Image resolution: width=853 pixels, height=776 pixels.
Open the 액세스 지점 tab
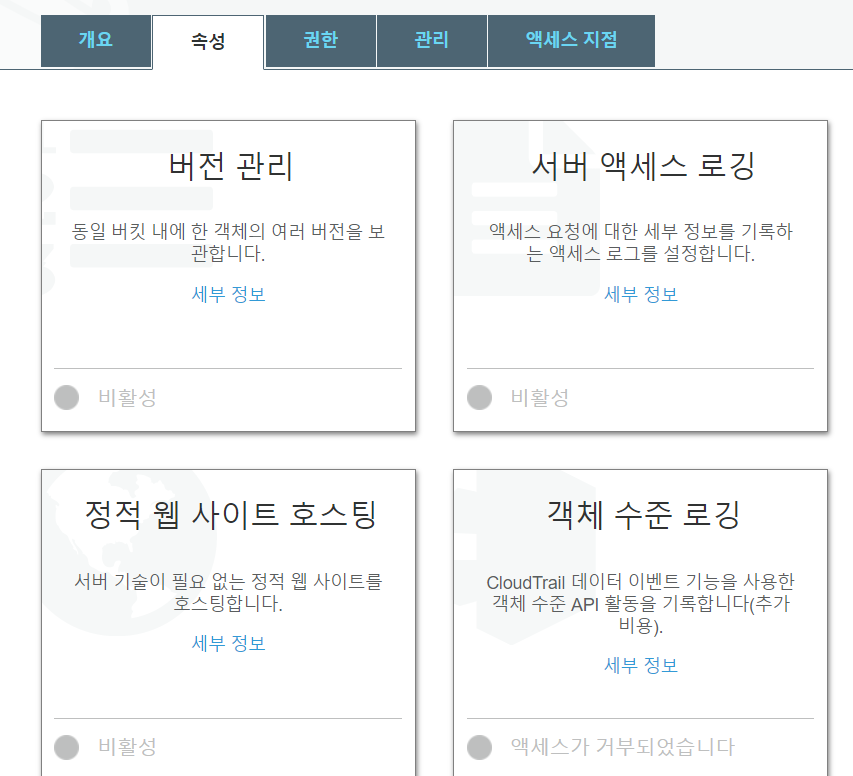pyautogui.click(x=571, y=41)
